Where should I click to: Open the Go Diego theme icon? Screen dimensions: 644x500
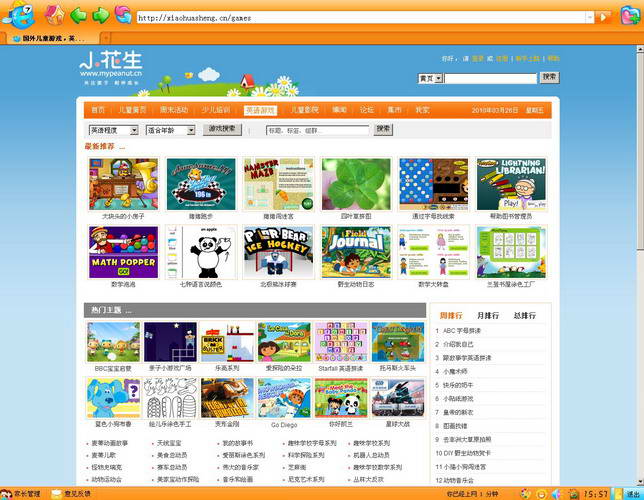coord(278,397)
